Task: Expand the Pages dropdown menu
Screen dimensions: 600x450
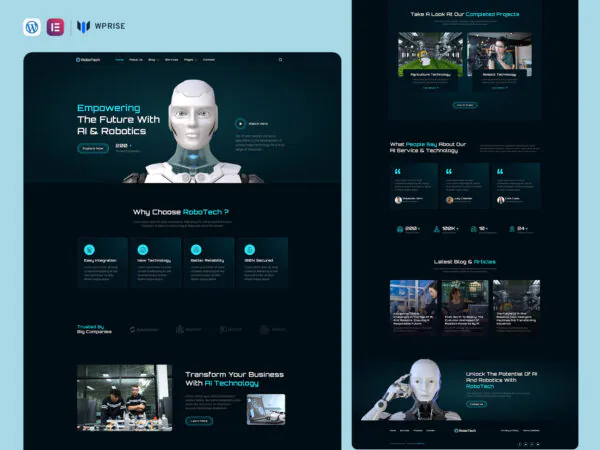Action: click(190, 60)
